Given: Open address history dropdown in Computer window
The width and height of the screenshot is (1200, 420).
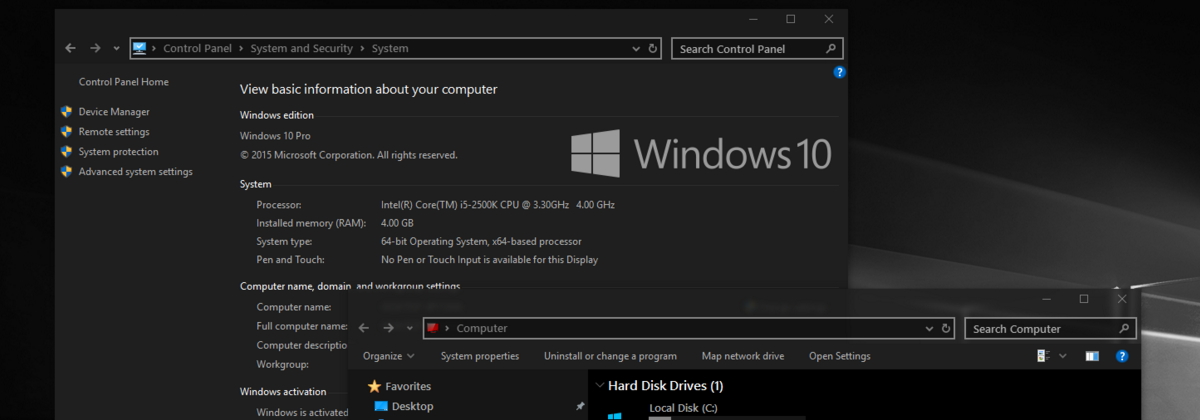Looking at the screenshot, I should (928, 328).
